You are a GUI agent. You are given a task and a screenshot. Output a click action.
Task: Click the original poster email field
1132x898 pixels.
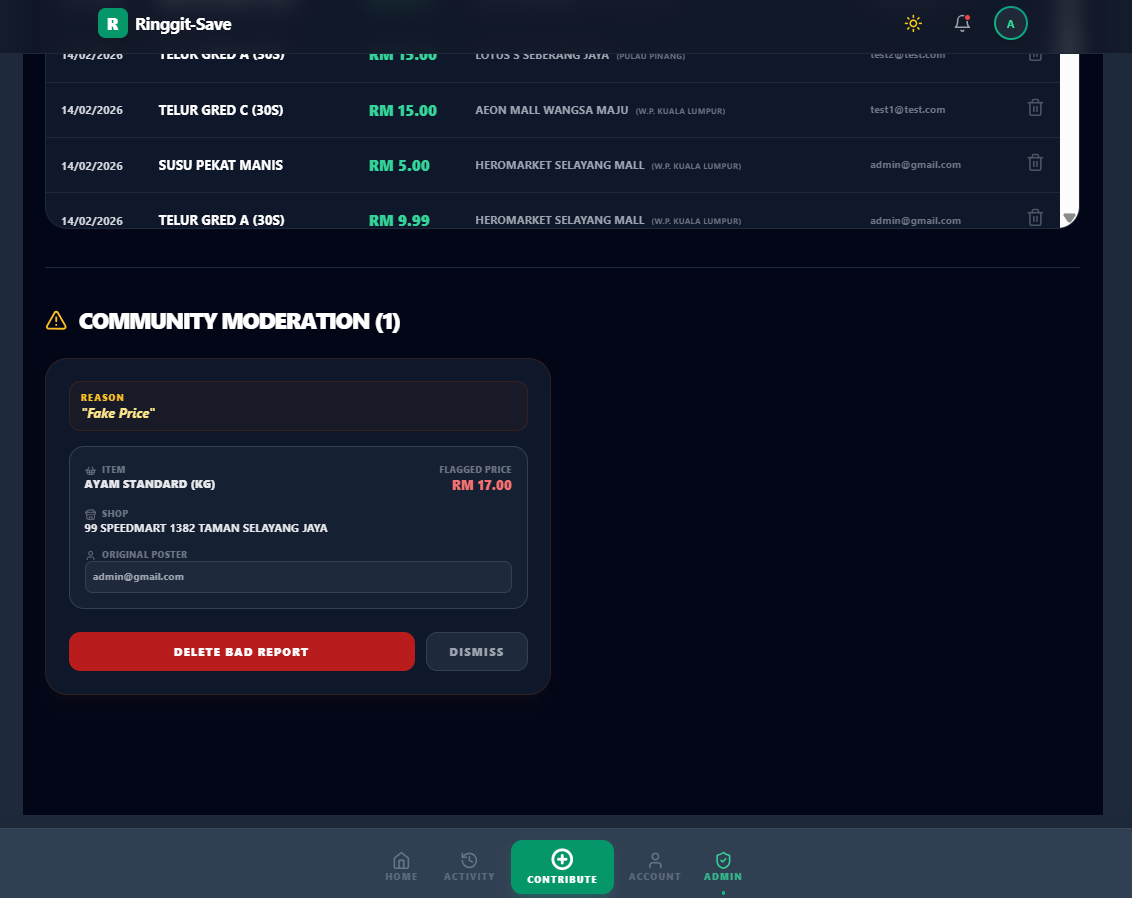click(298, 577)
